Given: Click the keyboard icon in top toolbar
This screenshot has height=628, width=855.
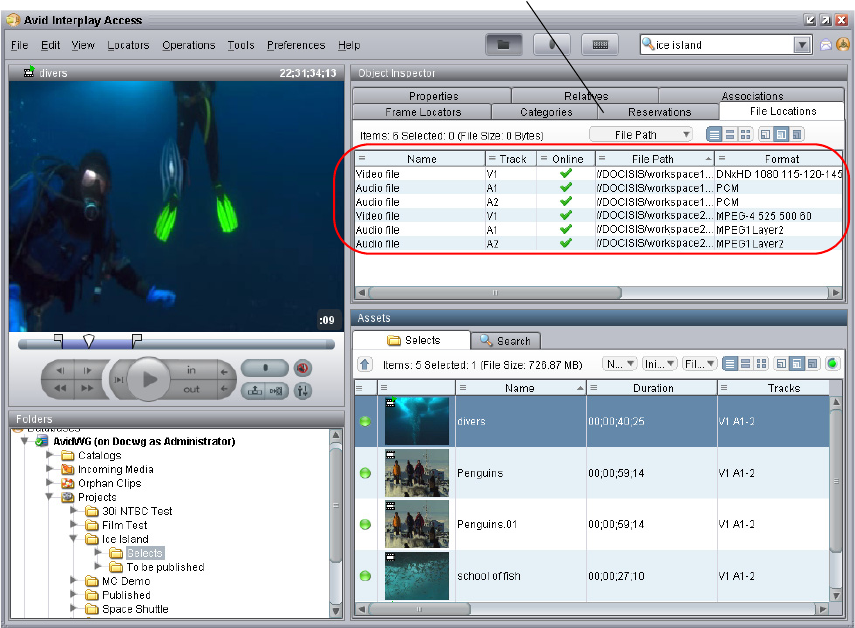Looking at the screenshot, I should pyautogui.click(x=601, y=45).
